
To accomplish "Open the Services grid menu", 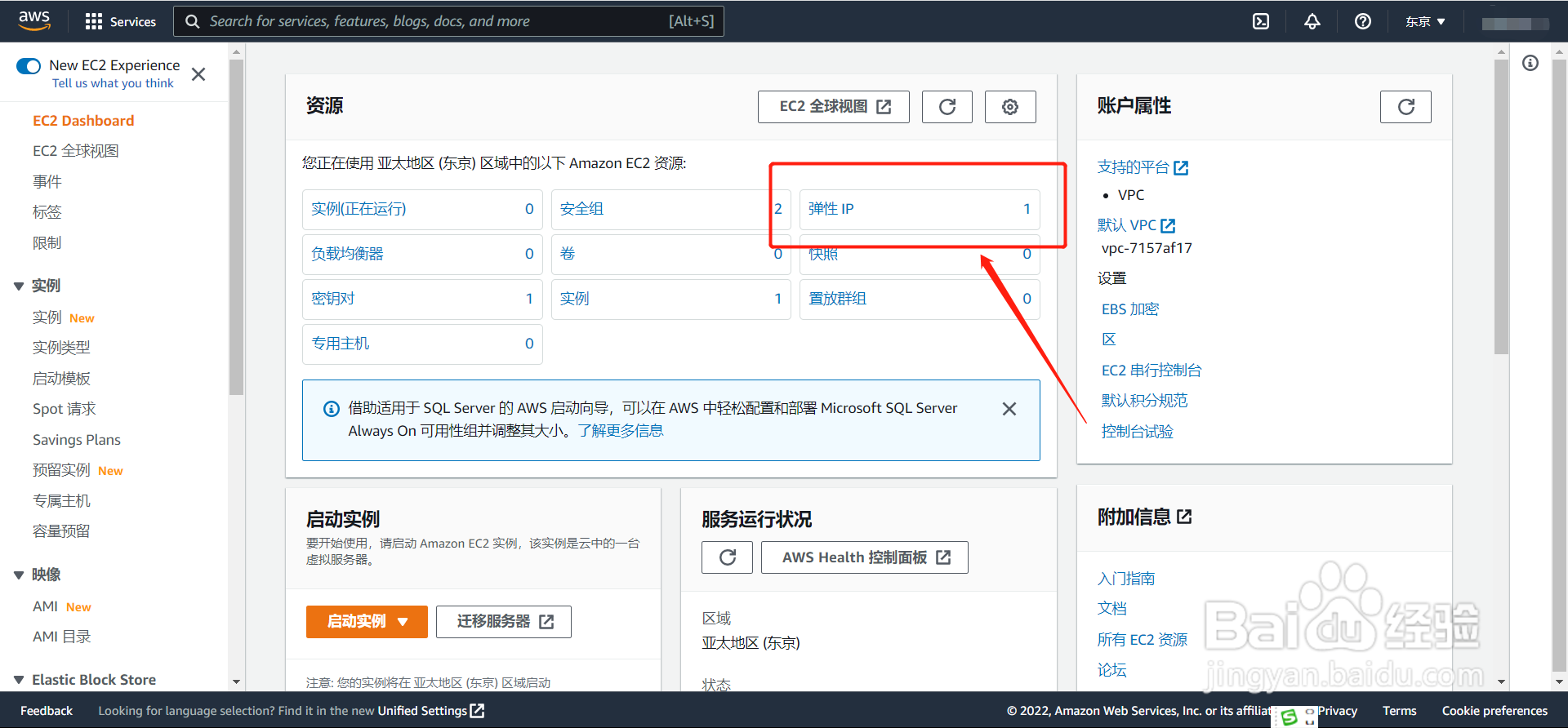I will (121, 21).
